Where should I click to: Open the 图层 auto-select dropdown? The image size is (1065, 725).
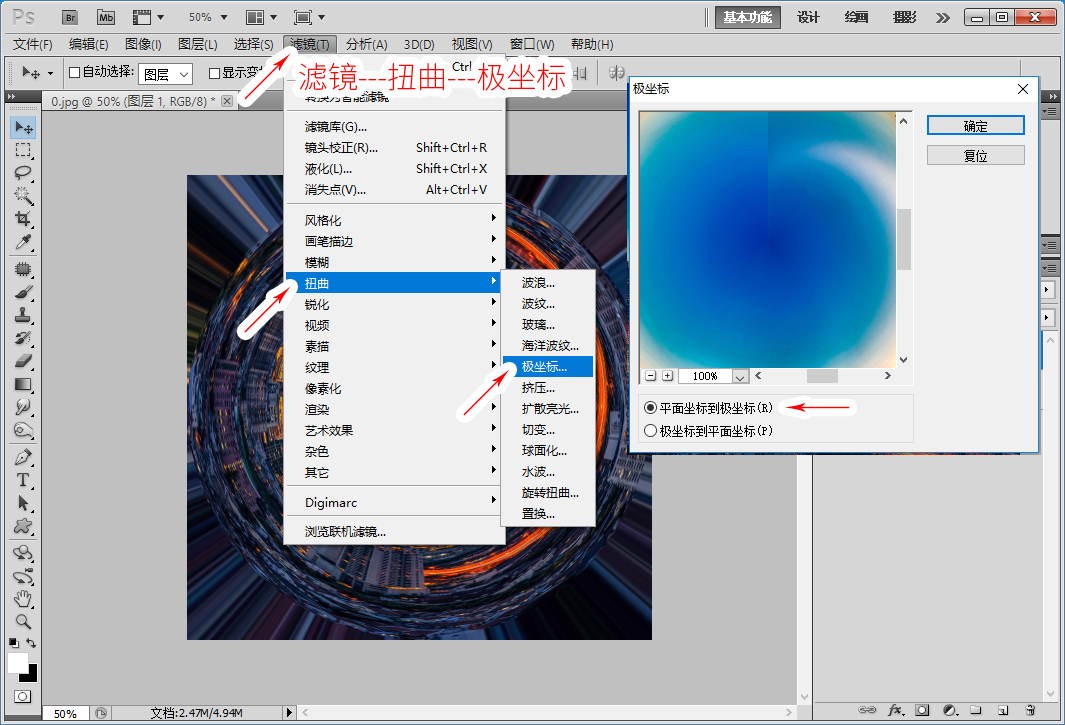point(166,74)
